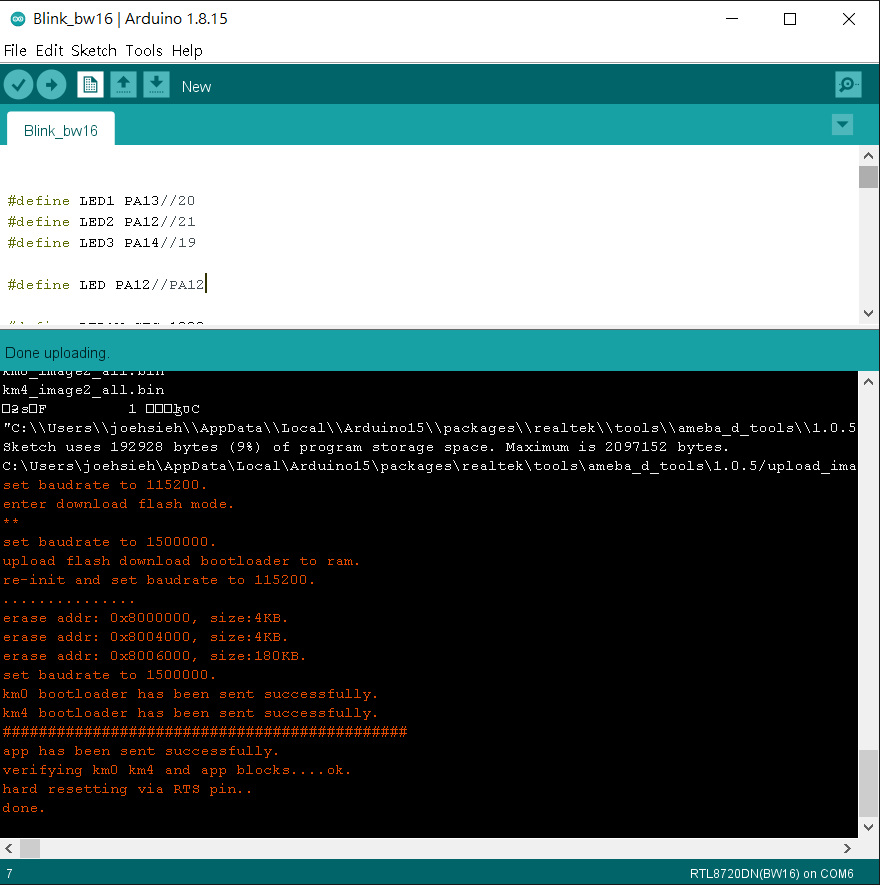Screen dimensions: 880x885
Task: Click console scrollbar down arrow
Action: pos(868,827)
